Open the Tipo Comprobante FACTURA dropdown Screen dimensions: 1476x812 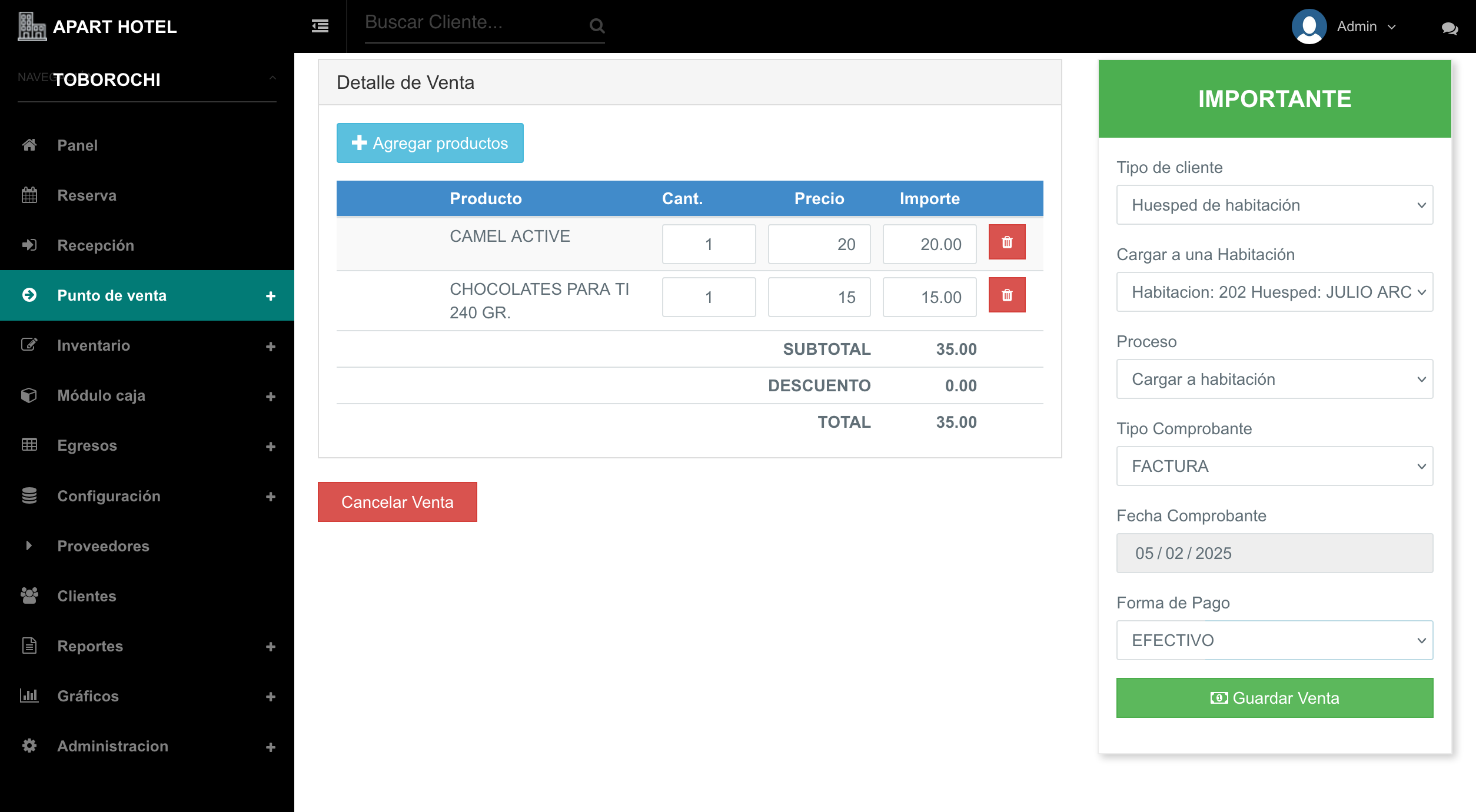pos(1274,466)
